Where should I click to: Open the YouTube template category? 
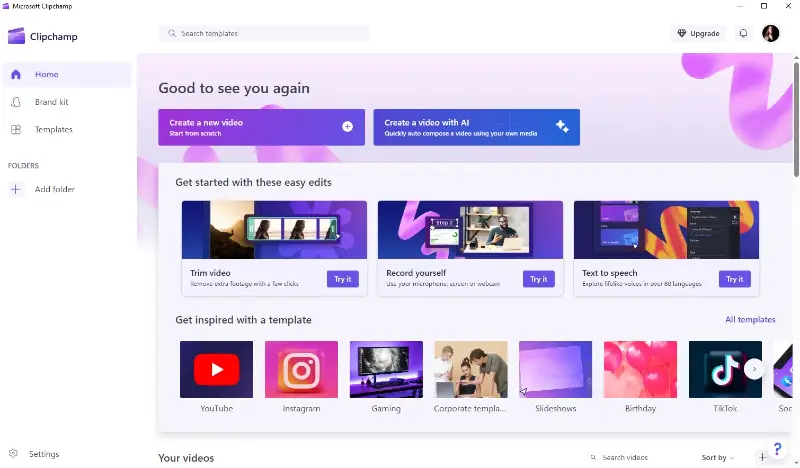click(x=216, y=370)
